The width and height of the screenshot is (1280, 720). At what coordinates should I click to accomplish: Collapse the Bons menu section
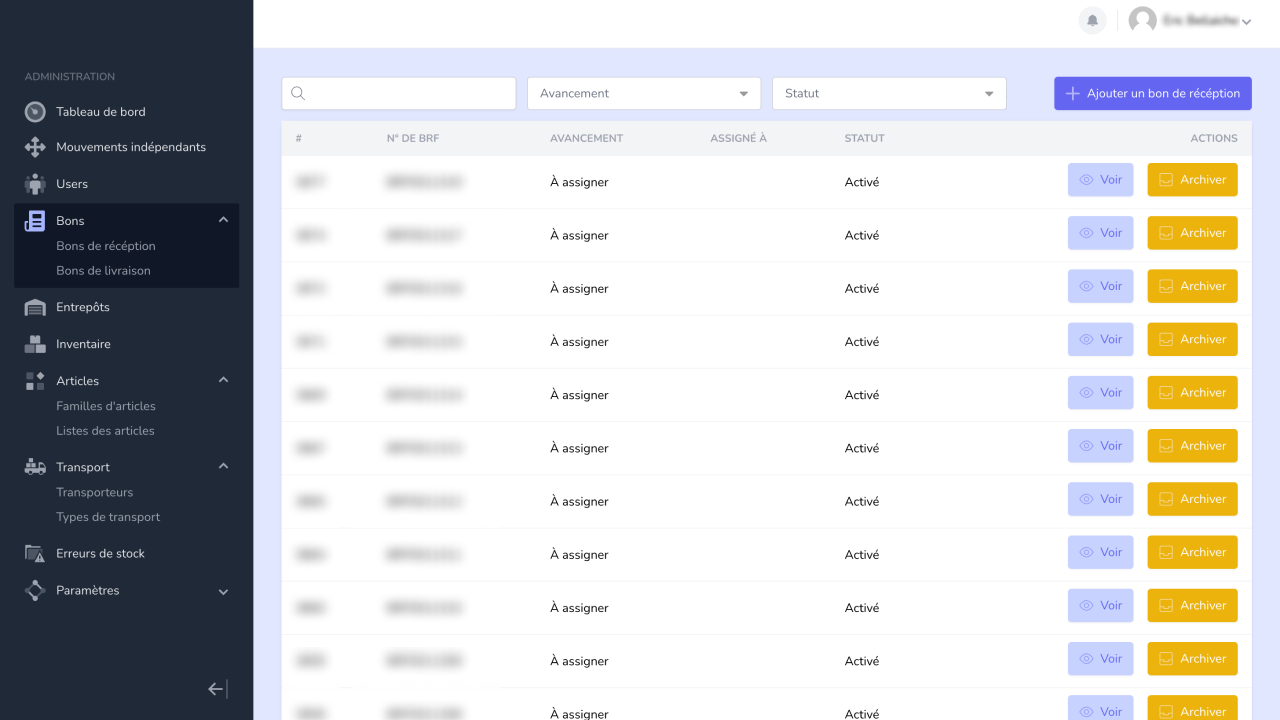click(x=223, y=220)
